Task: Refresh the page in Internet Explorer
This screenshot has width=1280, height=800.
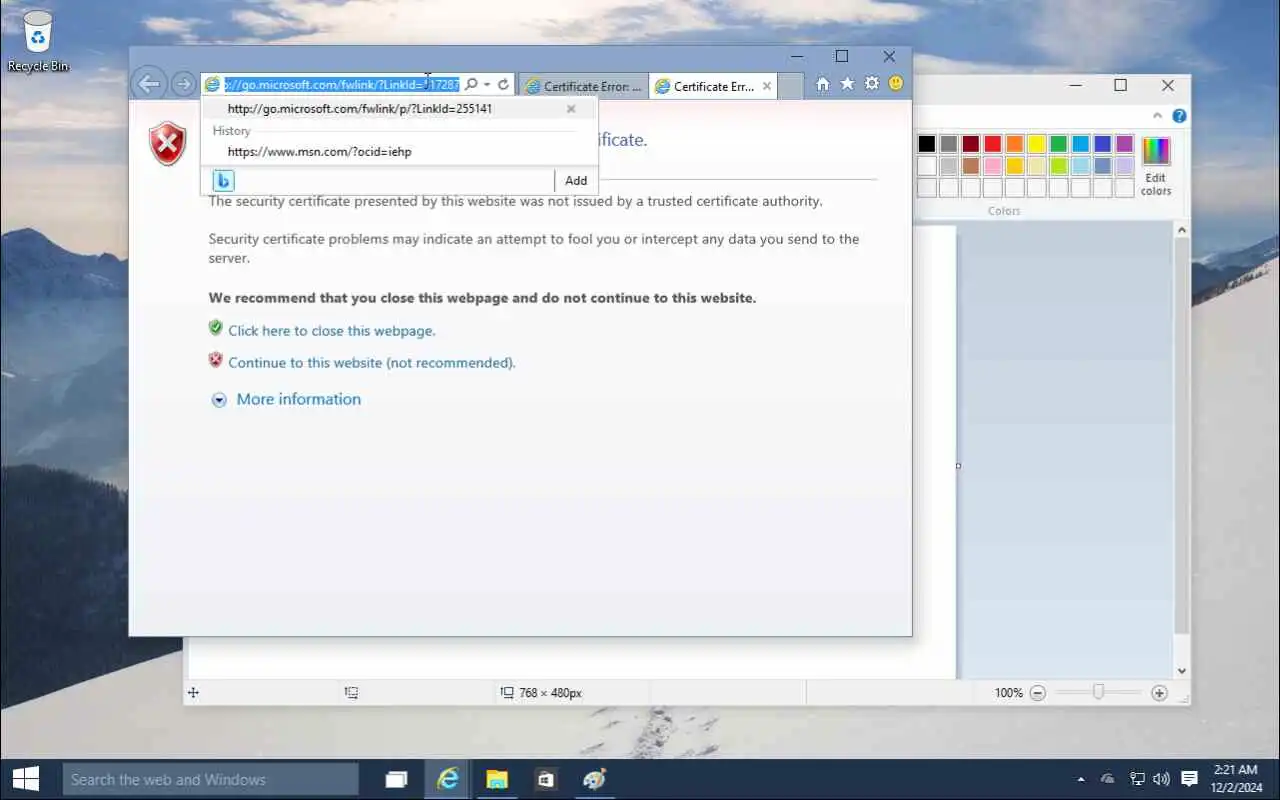Action: tap(503, 85)
